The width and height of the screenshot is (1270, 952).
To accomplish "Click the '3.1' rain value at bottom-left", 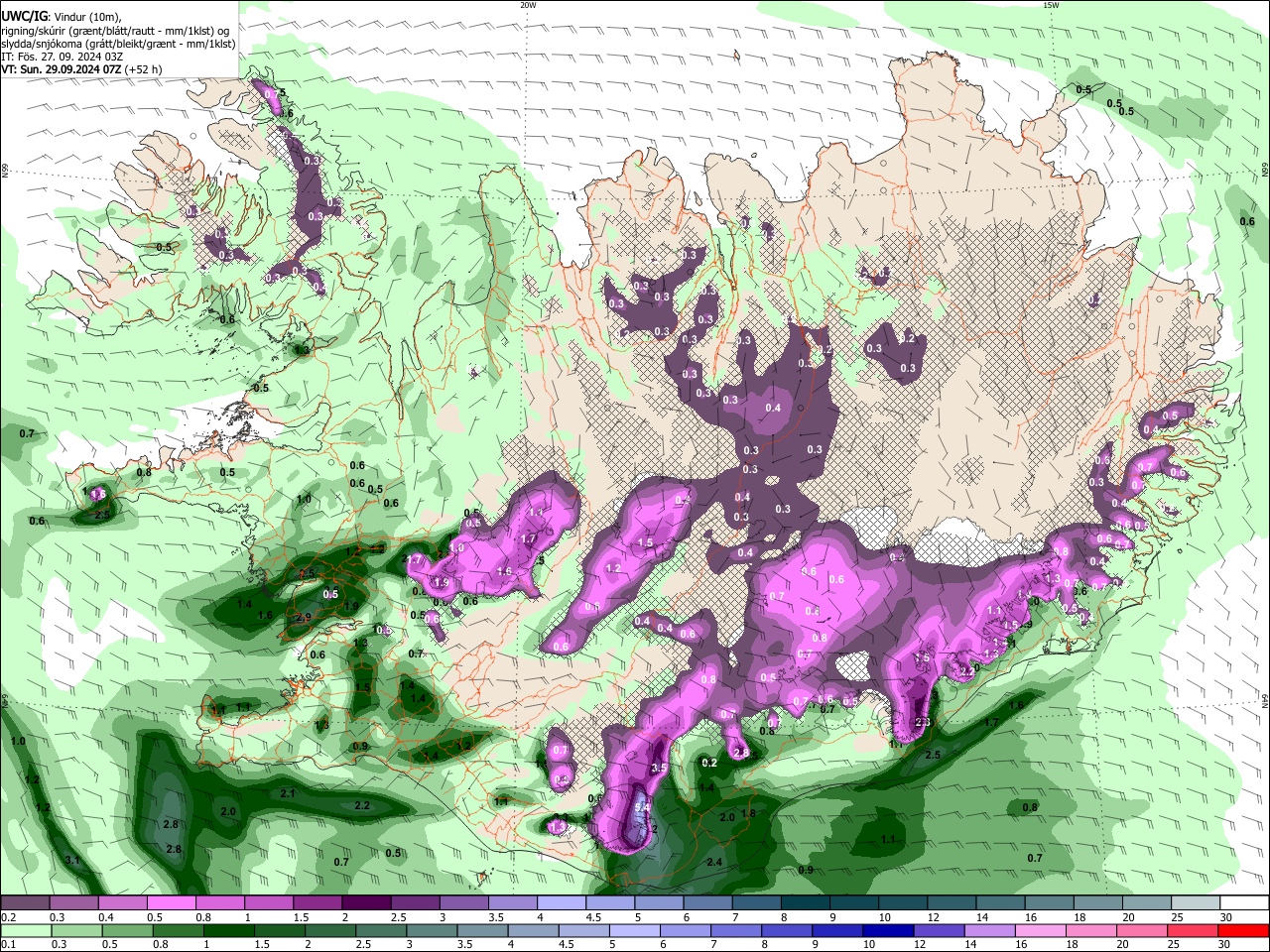I will pos(71,860).
